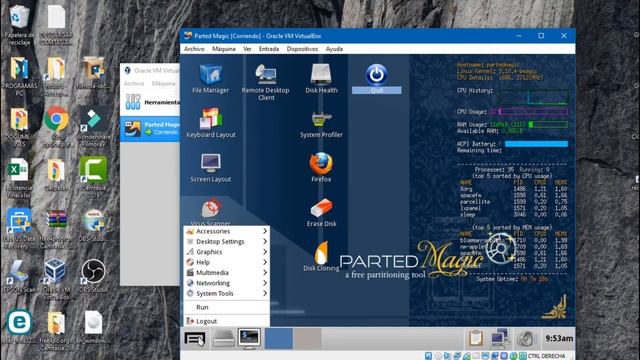Viewport: 640px width, 360px height.
Task: Click the 9:53am clock
Action: coord(559,338)
